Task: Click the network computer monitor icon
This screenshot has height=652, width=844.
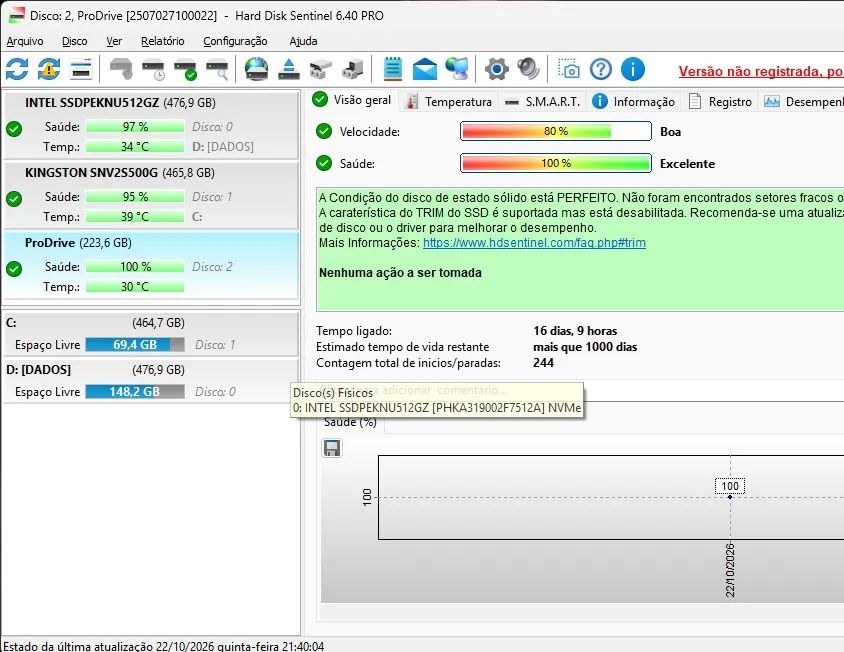Action: (457, 69)
